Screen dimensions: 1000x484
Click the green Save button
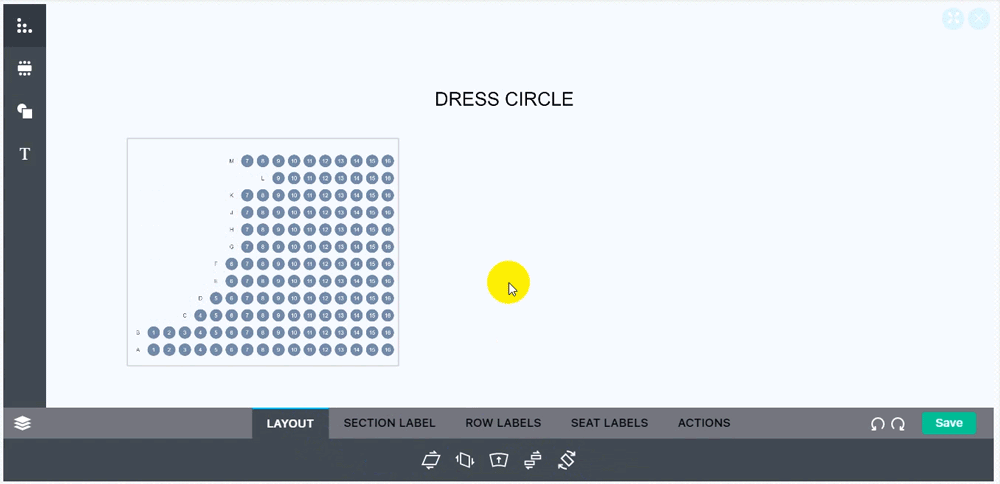949,423
